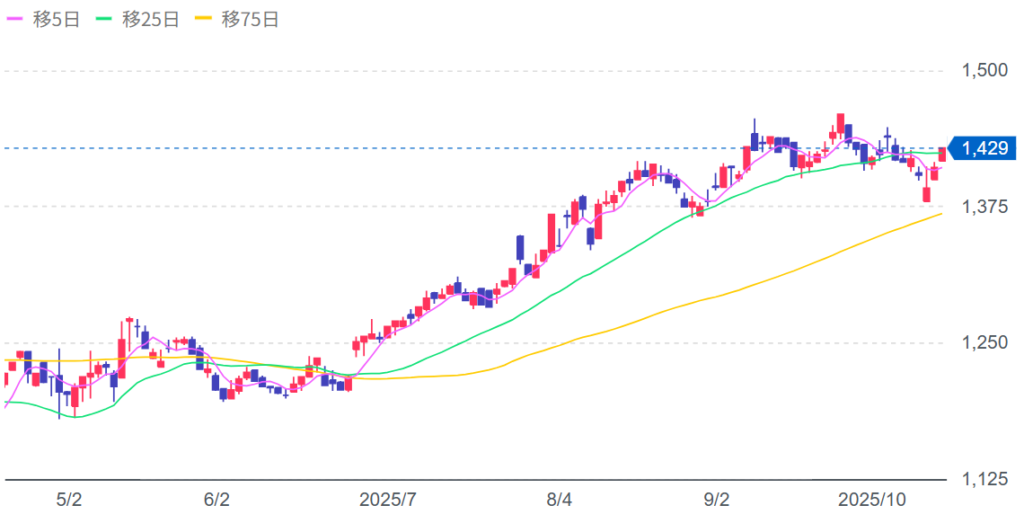The height and width of the screenshot is (532, 1024).
Task: Click the yellow line marker beside 移75日
Action: (208, 19)
